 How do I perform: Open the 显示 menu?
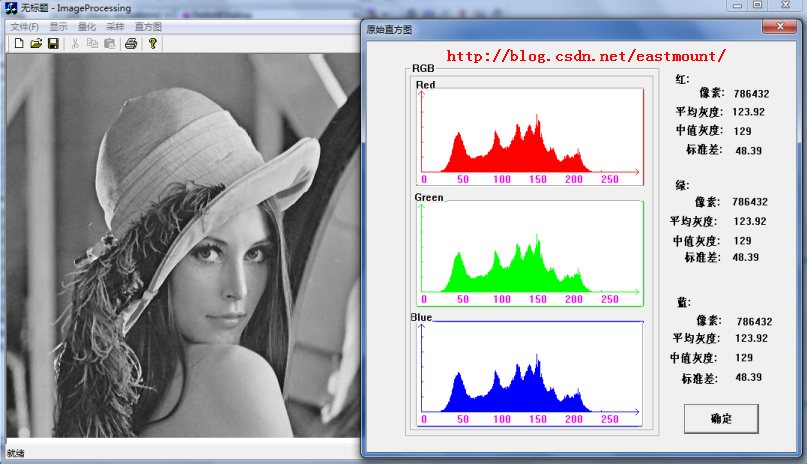(58, 27)
